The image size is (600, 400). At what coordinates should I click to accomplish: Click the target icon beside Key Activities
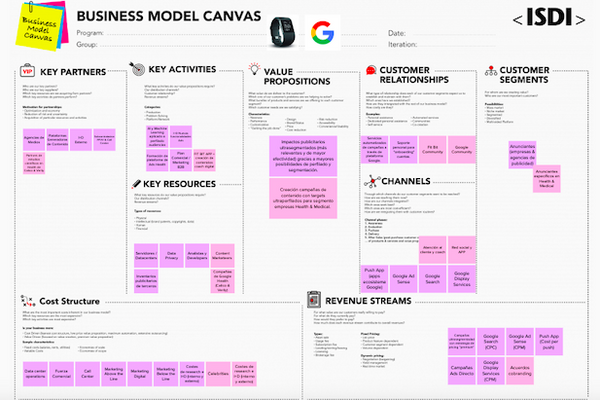click(x=138, y=71)
